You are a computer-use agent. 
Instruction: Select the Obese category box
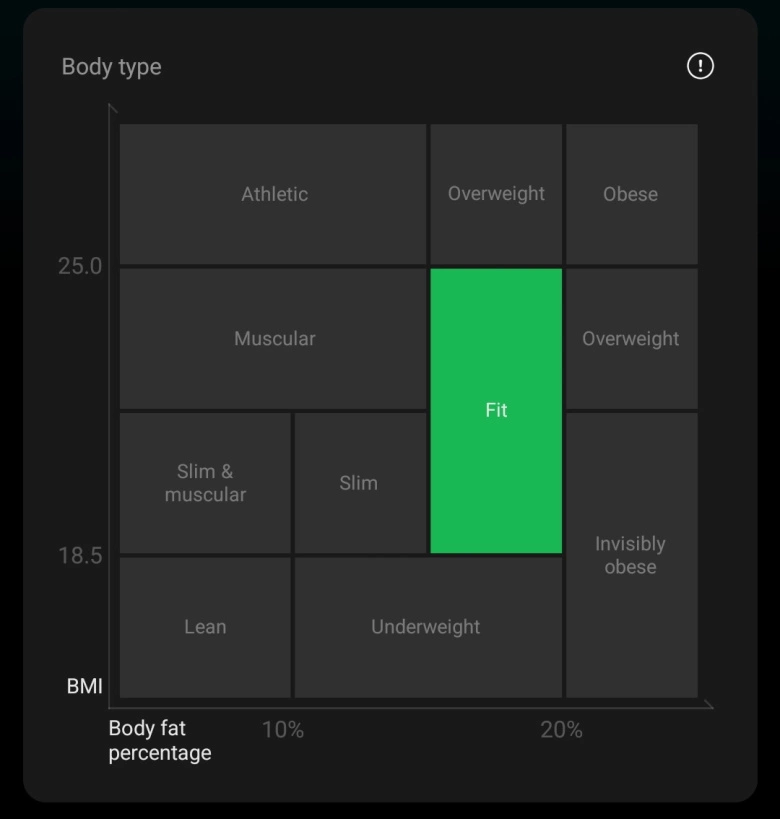[x=631, y=194]
